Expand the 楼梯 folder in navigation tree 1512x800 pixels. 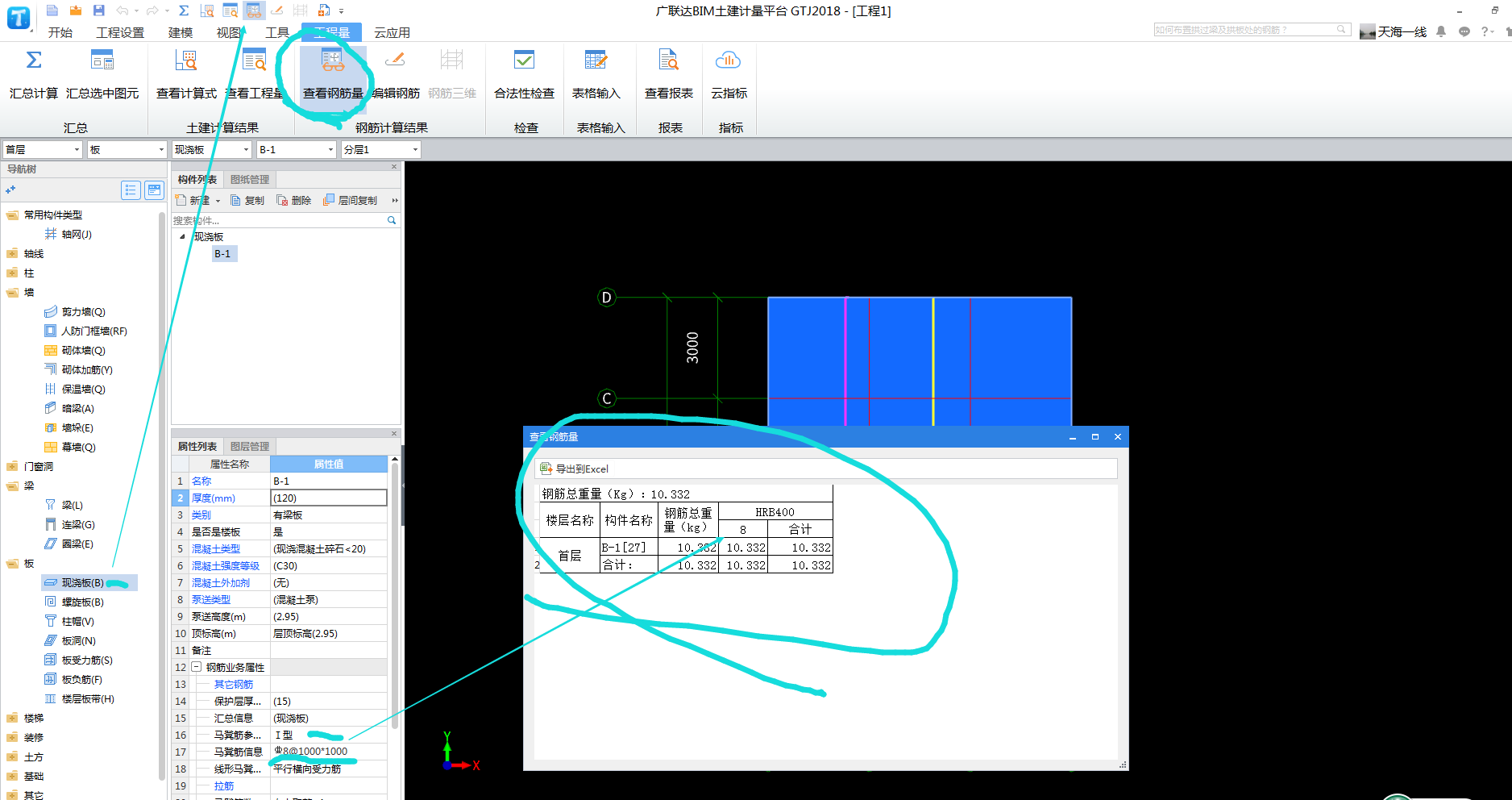click(x=11, y=719)
